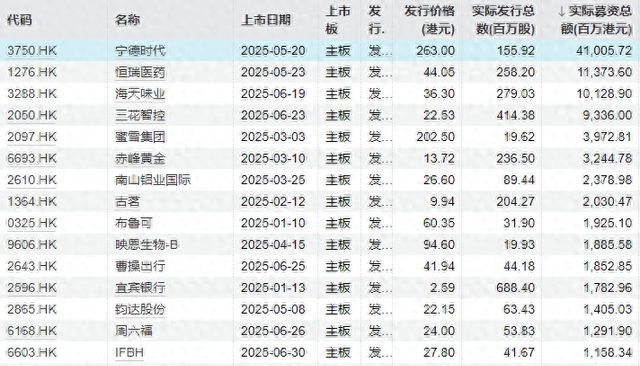This screenshot has width=640, height=366.
Task: Click 主板 cell in 周六福 row
Action: (338, 331)
